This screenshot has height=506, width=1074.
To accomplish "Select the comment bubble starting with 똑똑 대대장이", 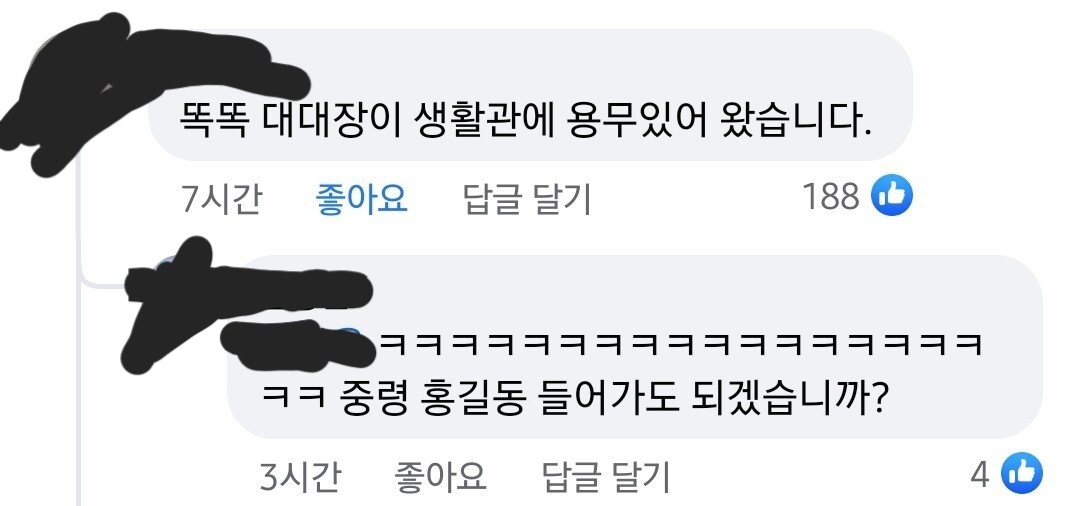I will point(531,94).
